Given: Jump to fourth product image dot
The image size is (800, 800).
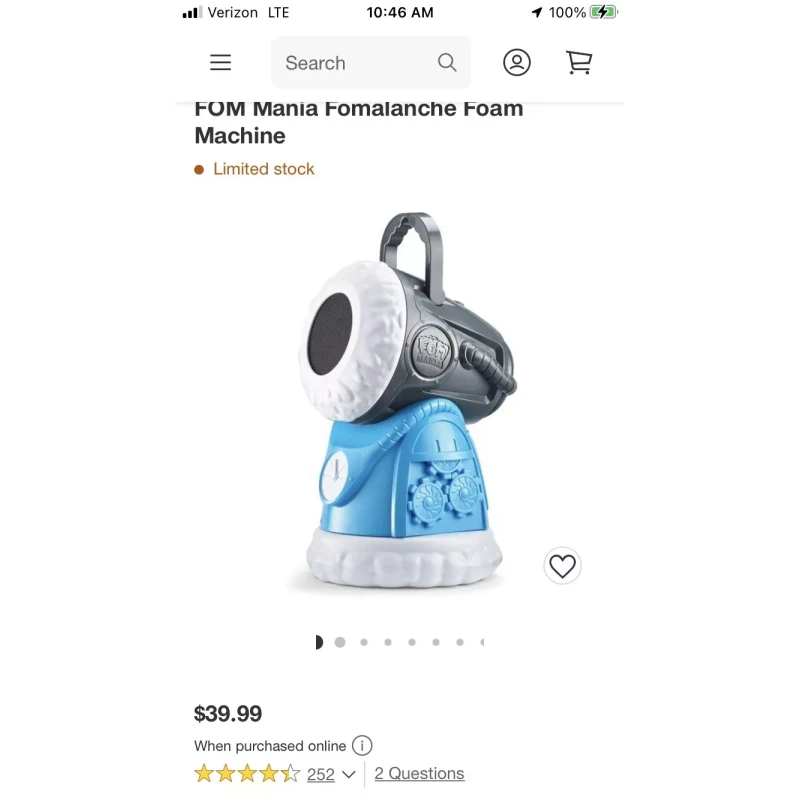Looking at the screenshot, I should click(388, 642).
